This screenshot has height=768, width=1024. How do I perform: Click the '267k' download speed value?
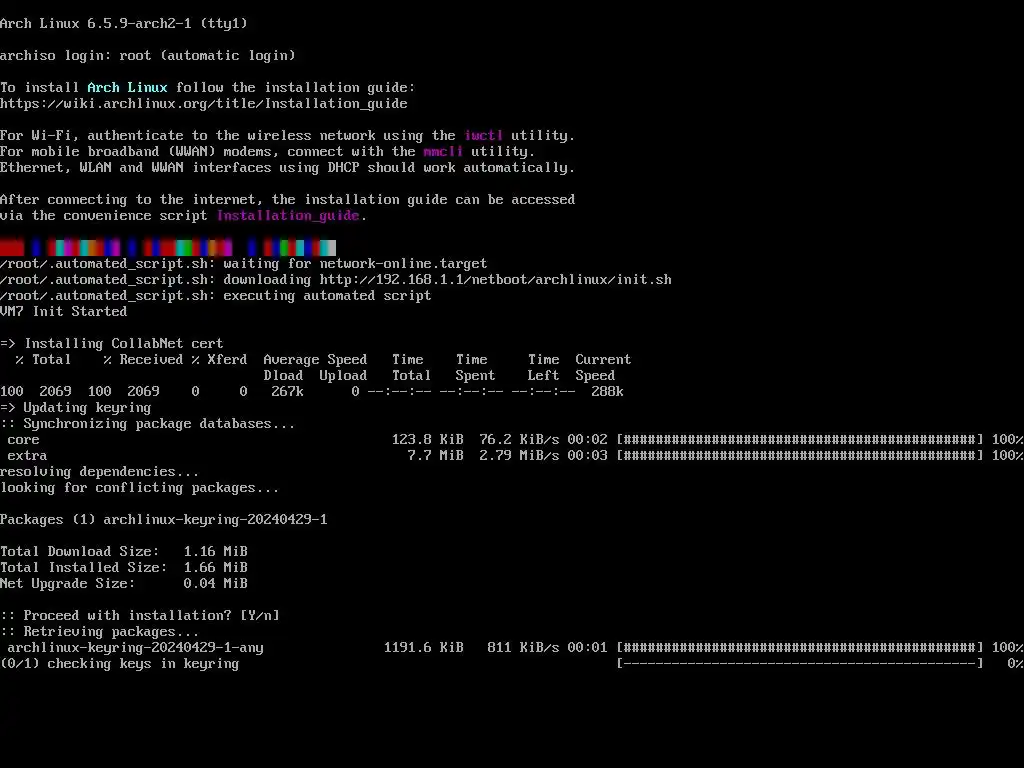point(287,391)
